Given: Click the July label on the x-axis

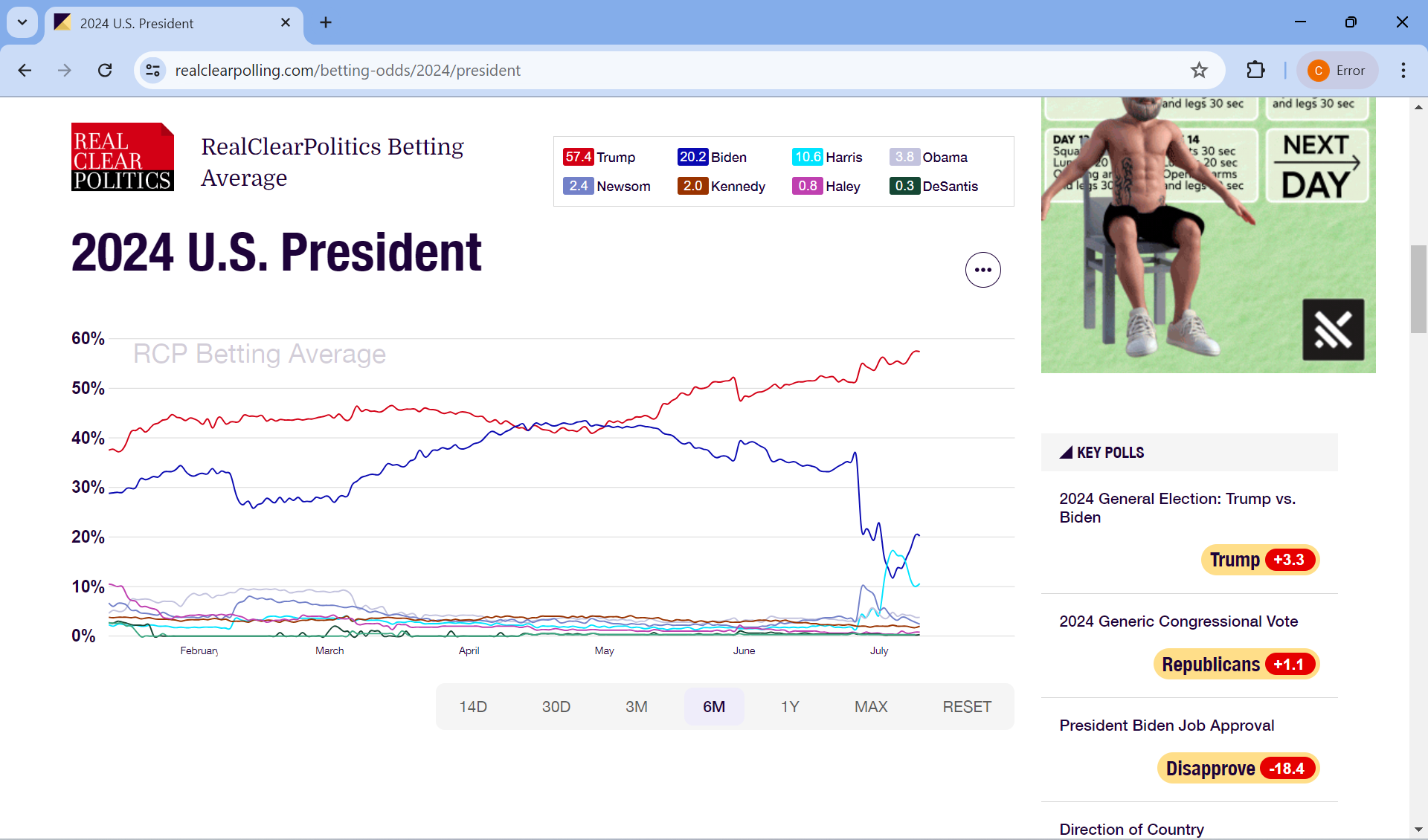Looking at the screenshot, I should click(879, 650).
